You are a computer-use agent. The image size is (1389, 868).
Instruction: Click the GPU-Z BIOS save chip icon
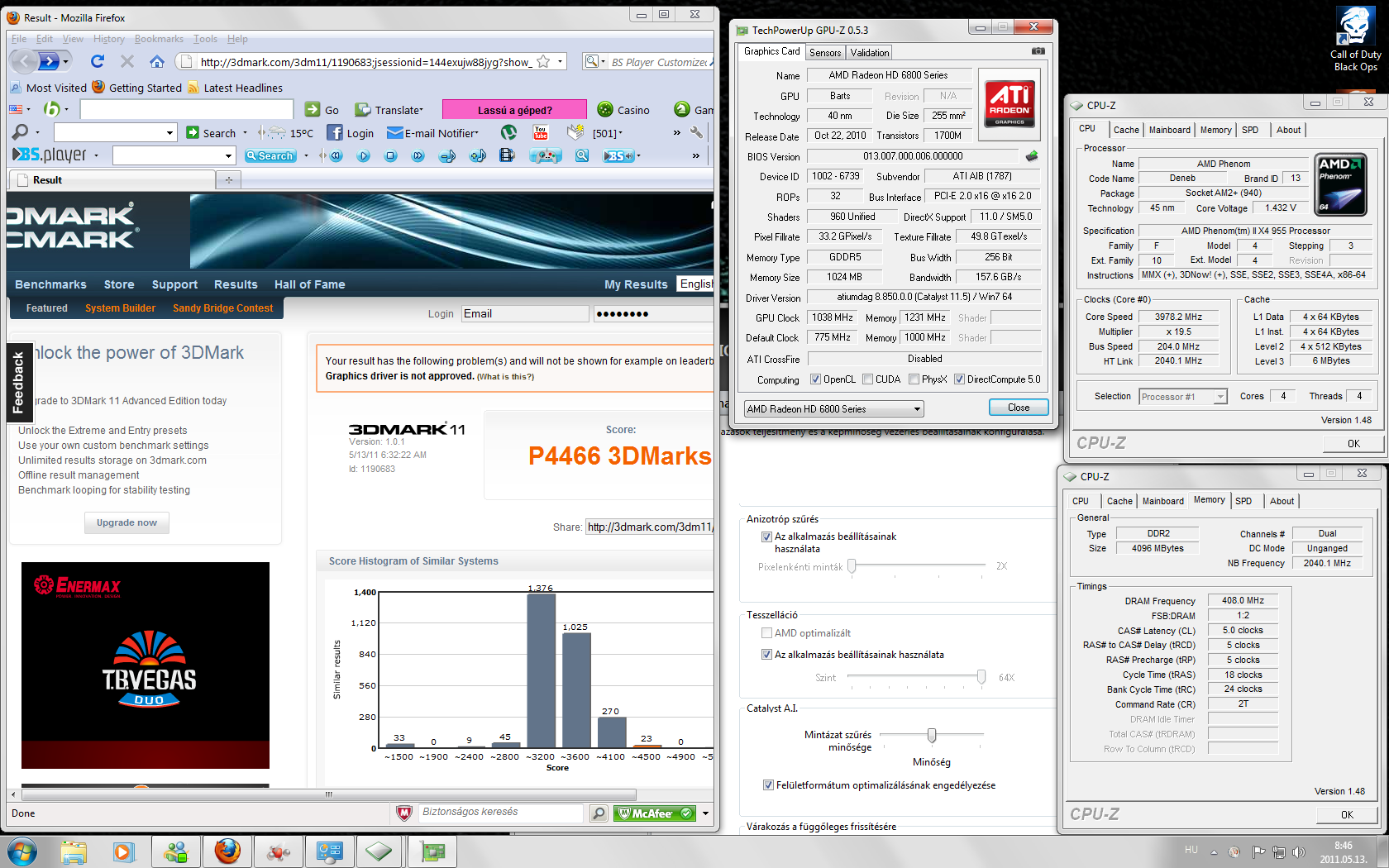tap(1032, 156)
